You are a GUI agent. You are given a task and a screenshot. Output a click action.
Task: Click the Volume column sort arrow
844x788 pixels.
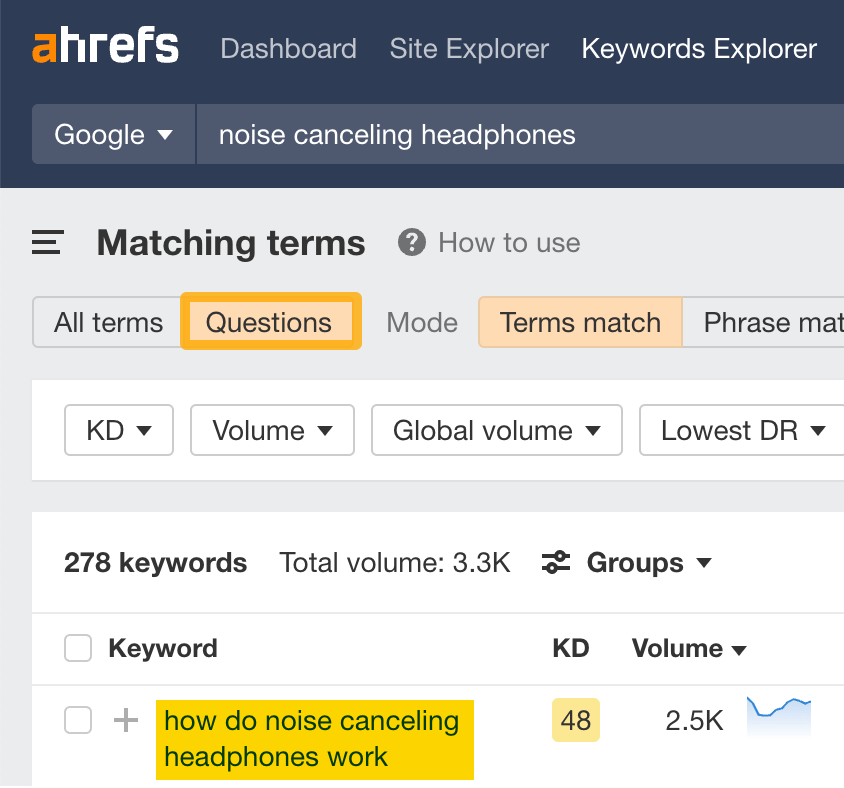pyautogui.click(x=738, y=649)
